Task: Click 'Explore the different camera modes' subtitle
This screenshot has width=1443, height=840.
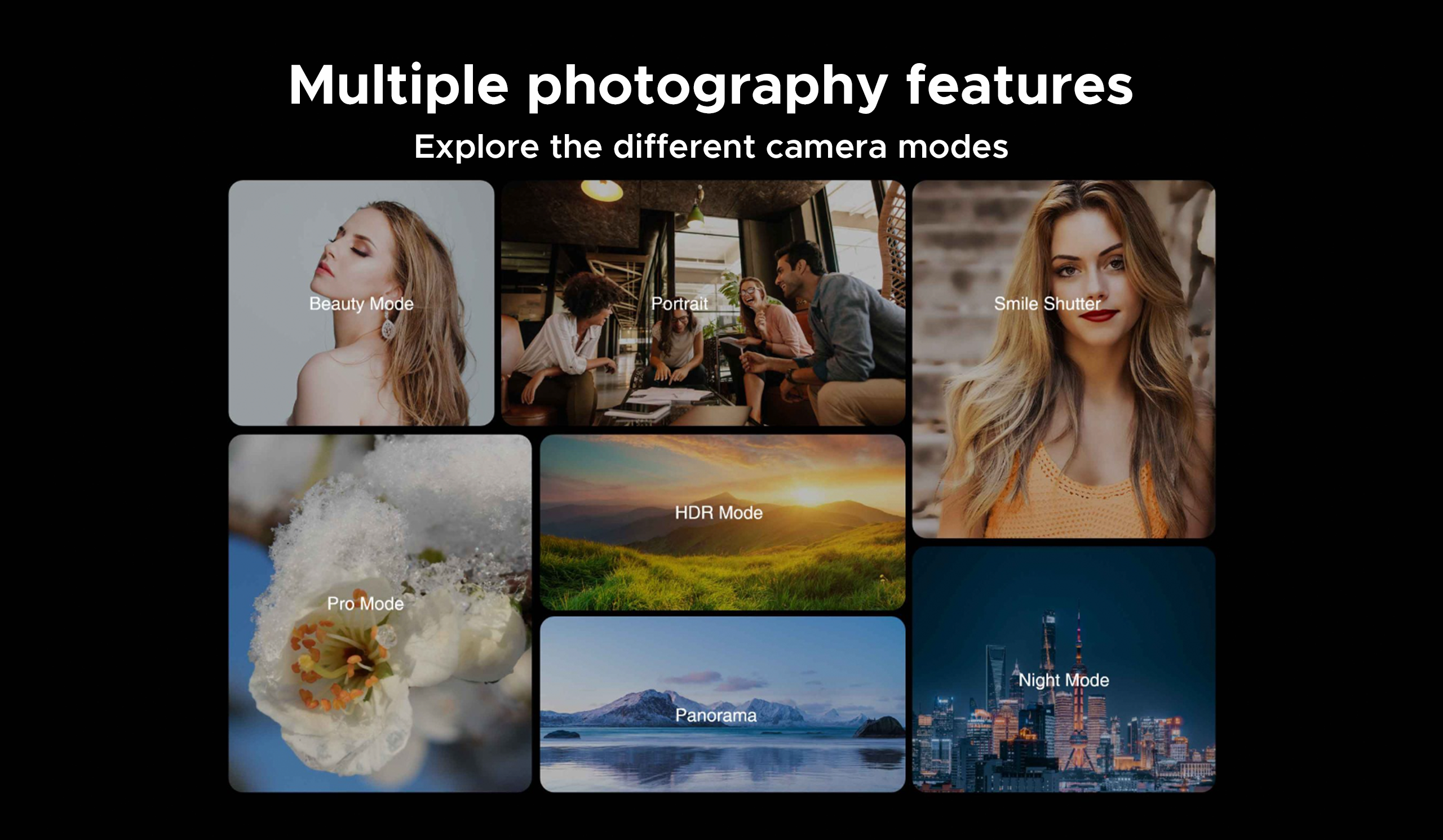Action: click(x=711, y=146)
